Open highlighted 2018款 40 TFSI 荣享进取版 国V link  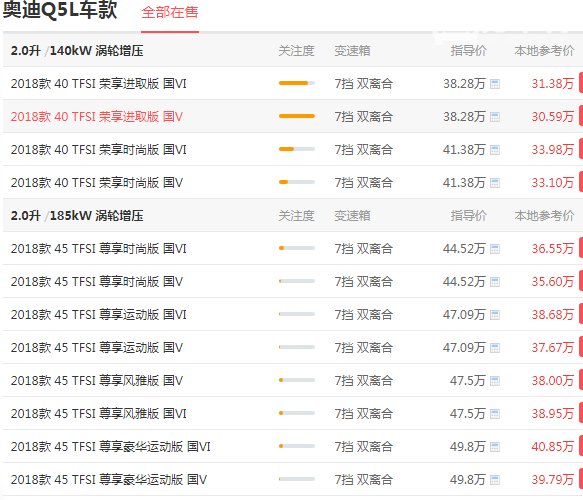pos(97,117)
